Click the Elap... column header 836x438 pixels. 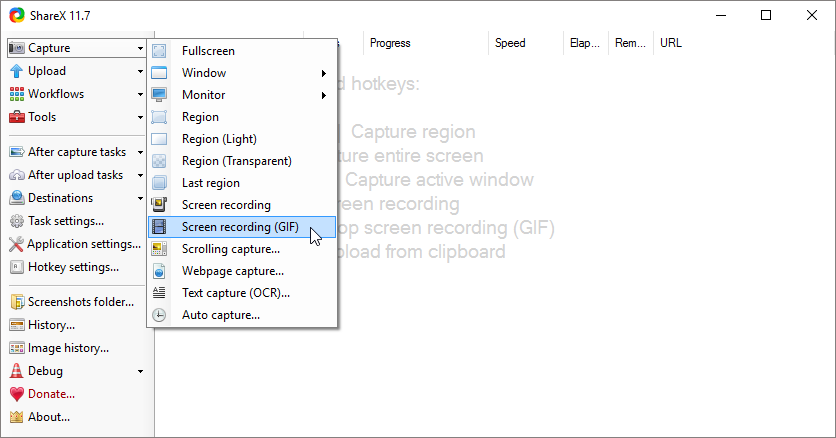(585, 43)
